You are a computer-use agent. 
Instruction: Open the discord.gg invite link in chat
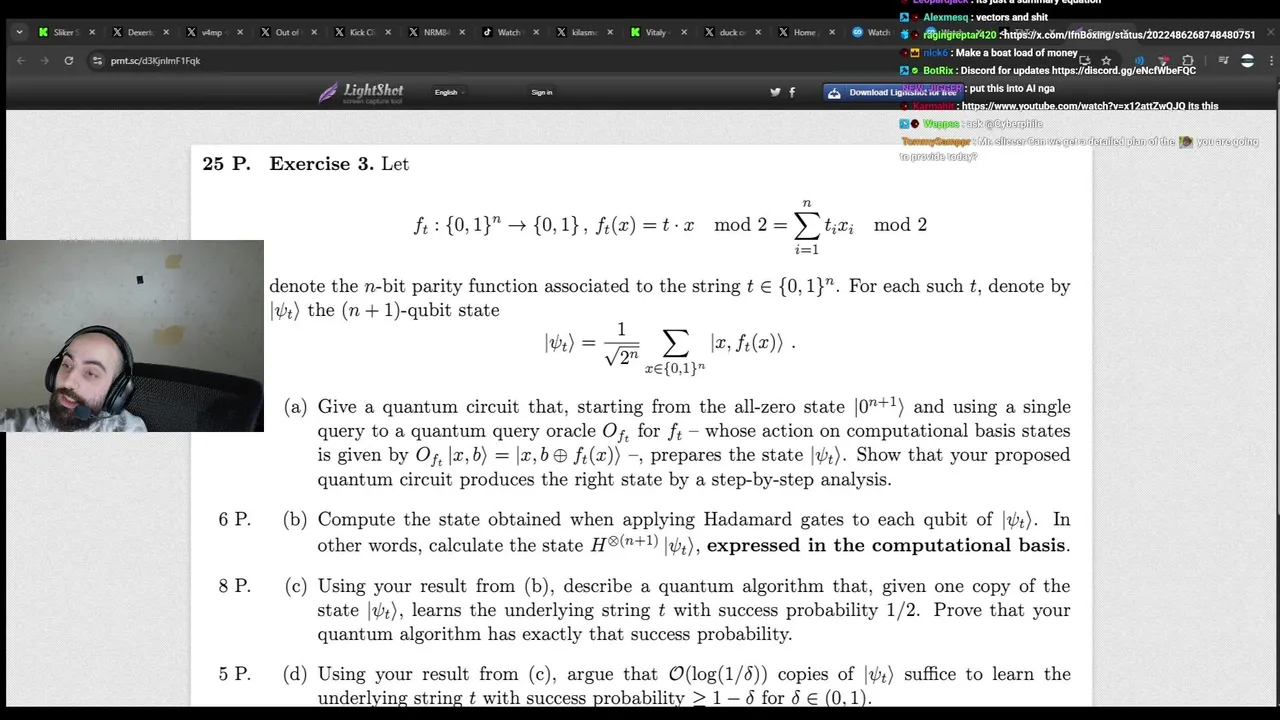(x=1123, y=71)
